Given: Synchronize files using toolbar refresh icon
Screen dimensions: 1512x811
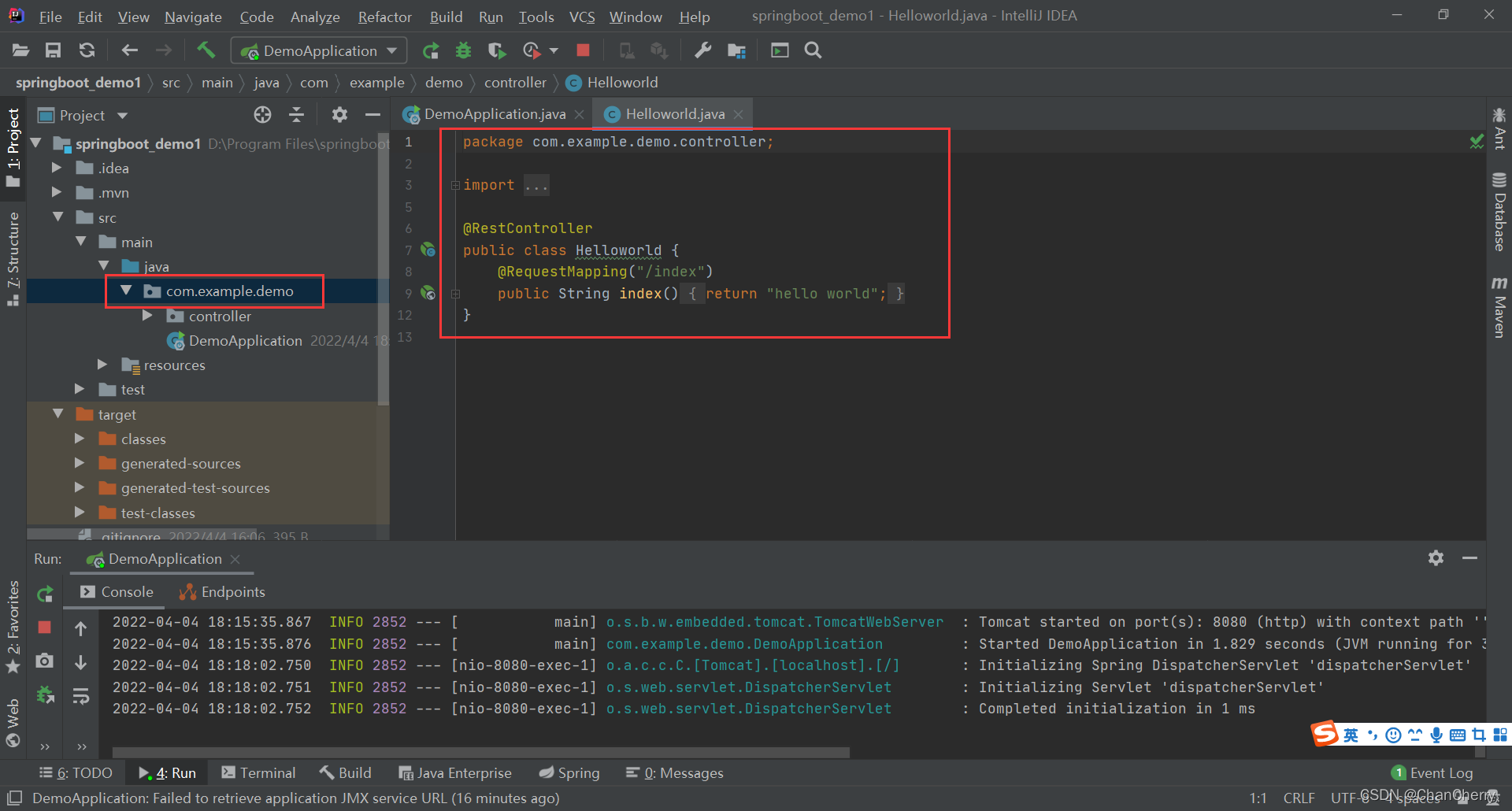Looking at the screenshot, I should coord(87,51).
